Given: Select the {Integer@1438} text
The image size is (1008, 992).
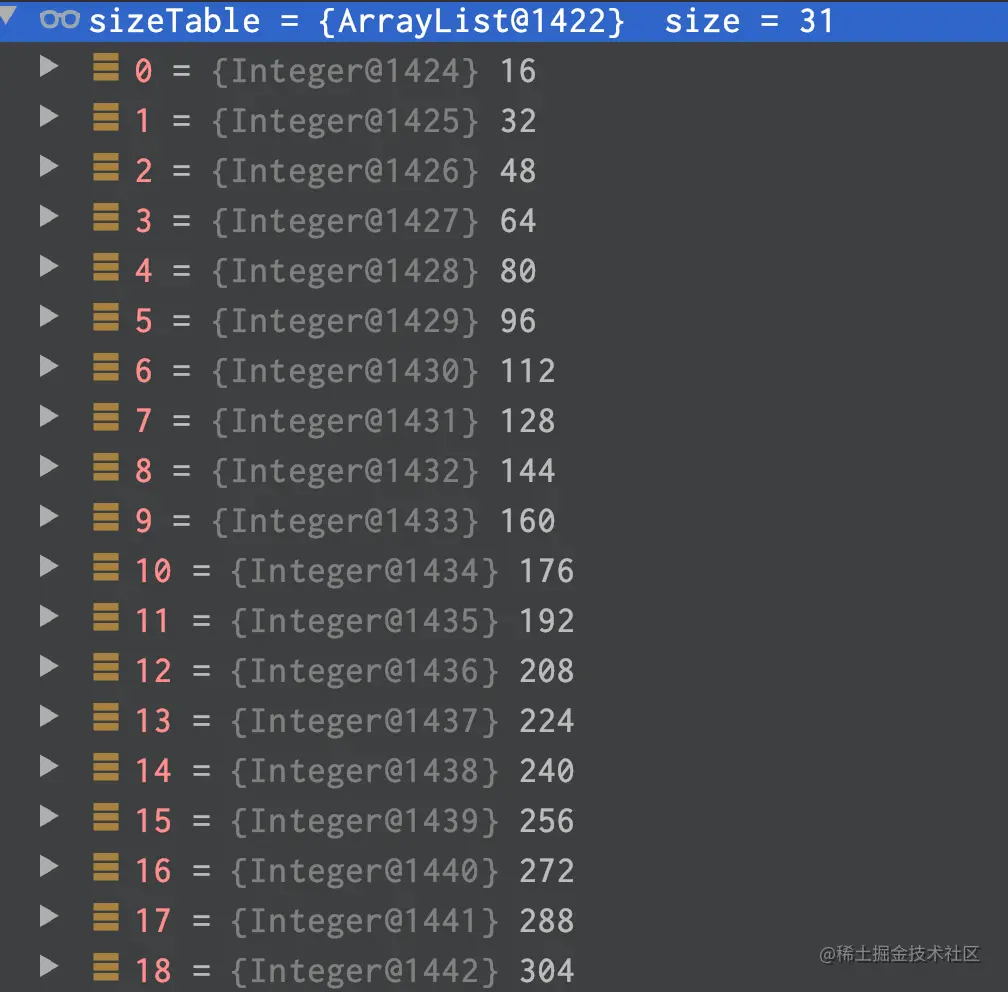Looking at the screenshot, I should point(364,771).
